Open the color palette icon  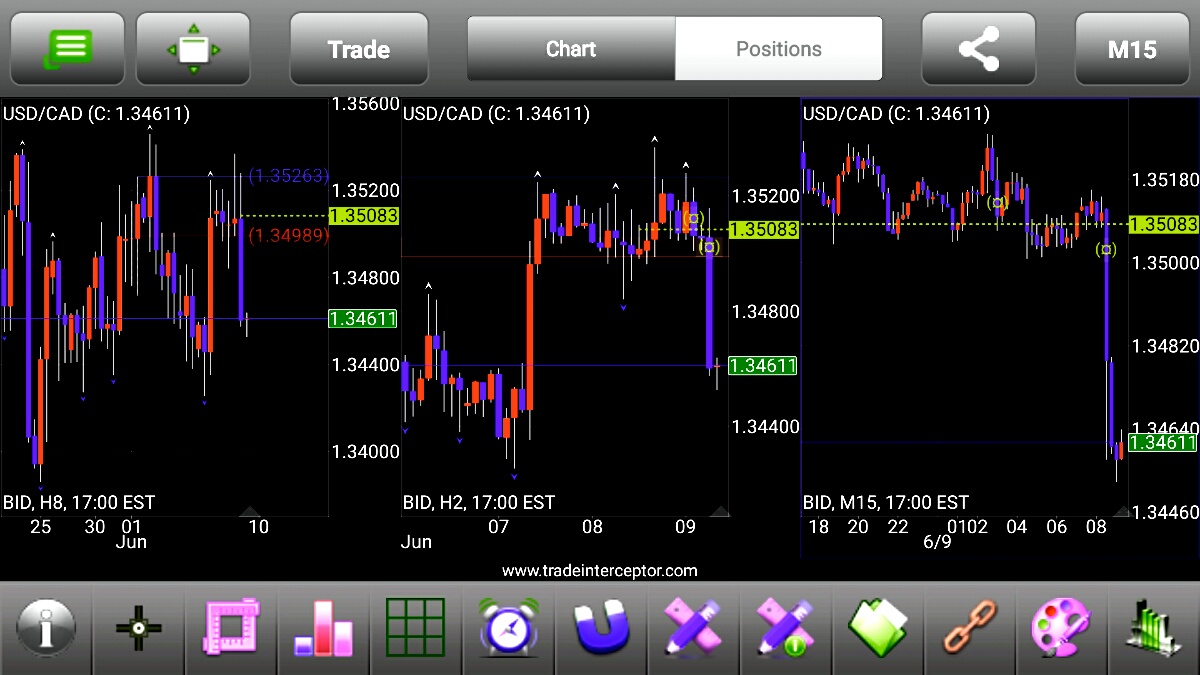1062,629
